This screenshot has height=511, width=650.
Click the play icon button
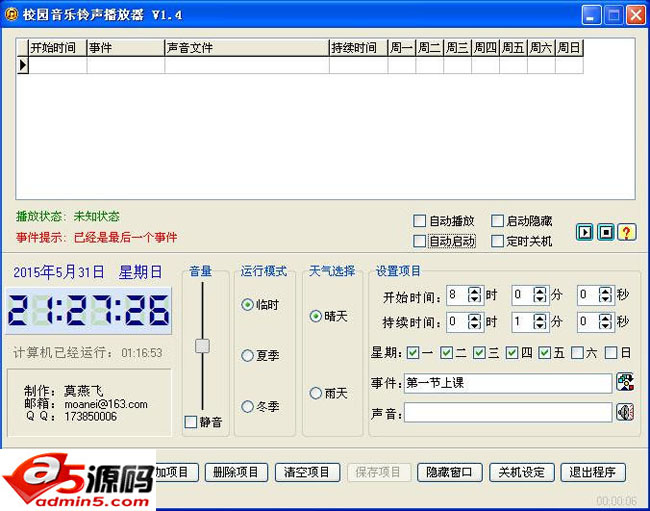pyautogui.click(x=585, y=232)
